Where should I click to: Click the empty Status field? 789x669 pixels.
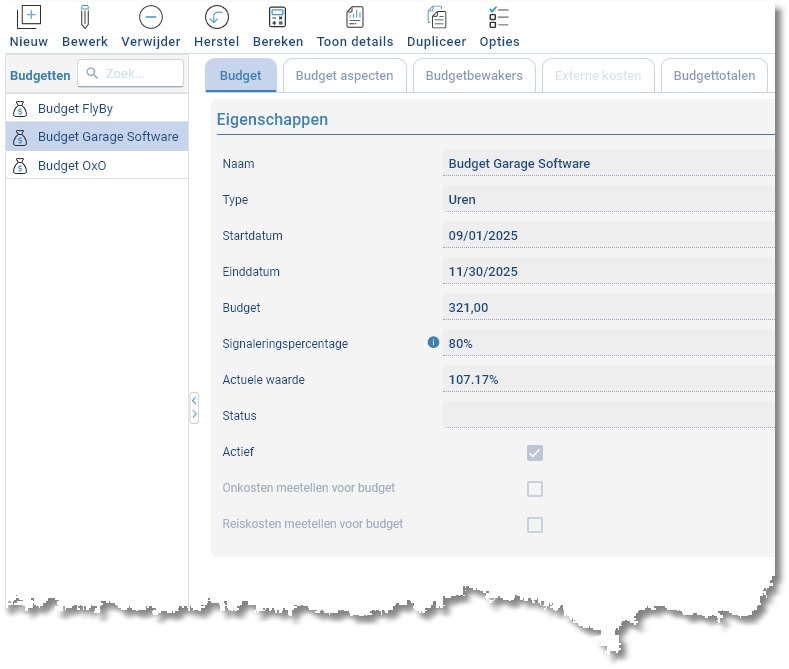609,415
